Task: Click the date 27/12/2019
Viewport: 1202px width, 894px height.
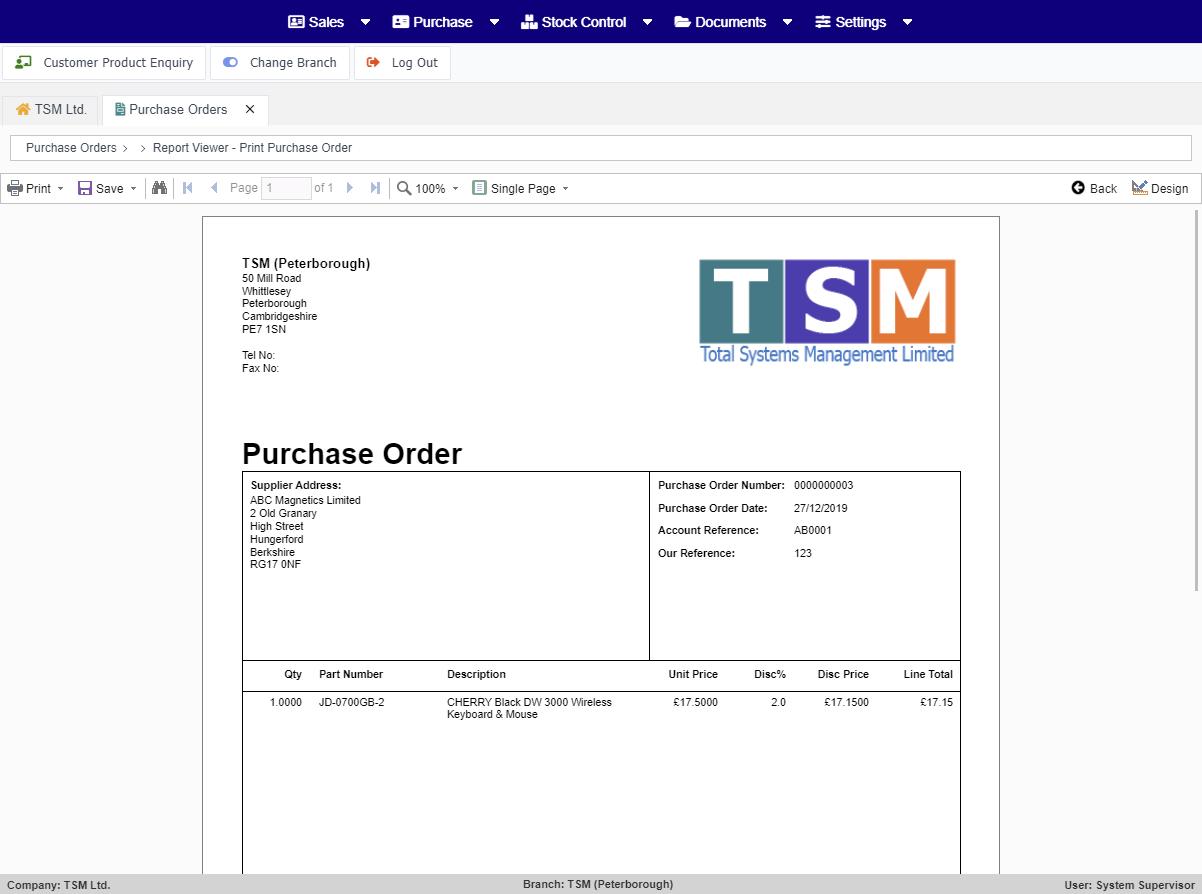Action: tap(820, 508)
